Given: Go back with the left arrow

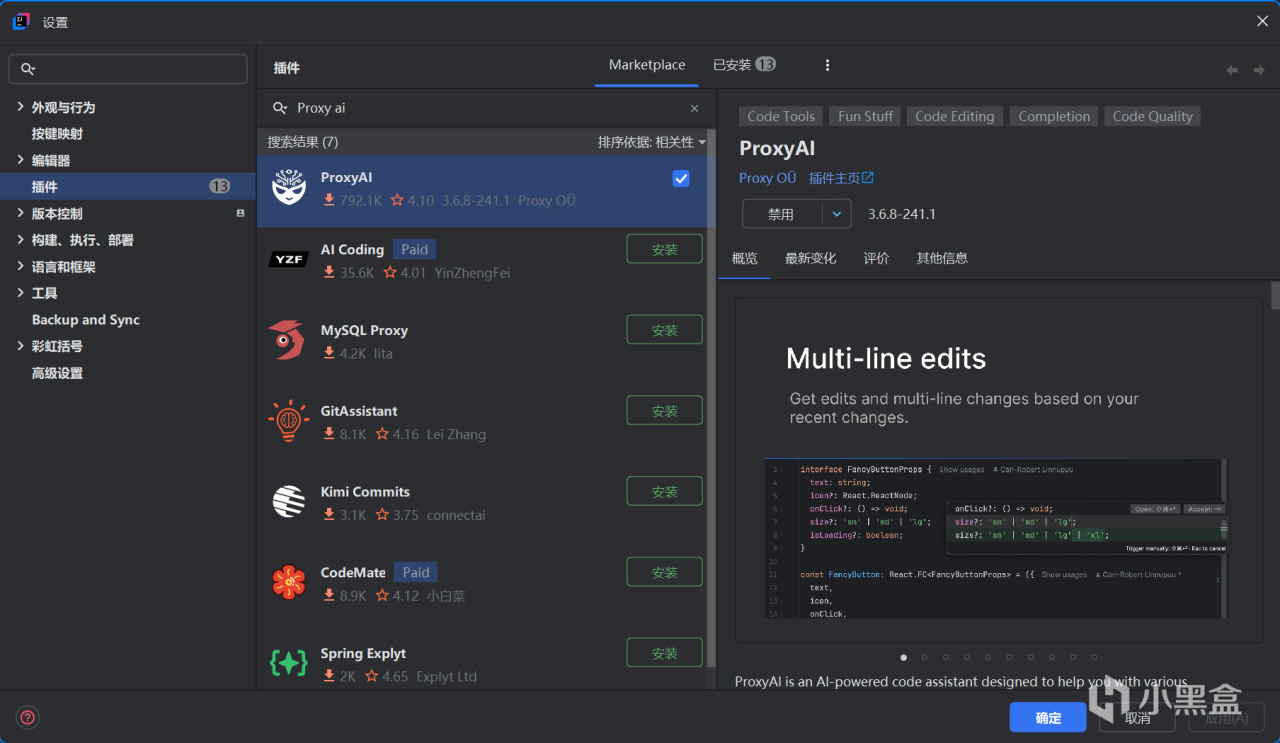Looking at the screenshot, I should click(1232, 70).
